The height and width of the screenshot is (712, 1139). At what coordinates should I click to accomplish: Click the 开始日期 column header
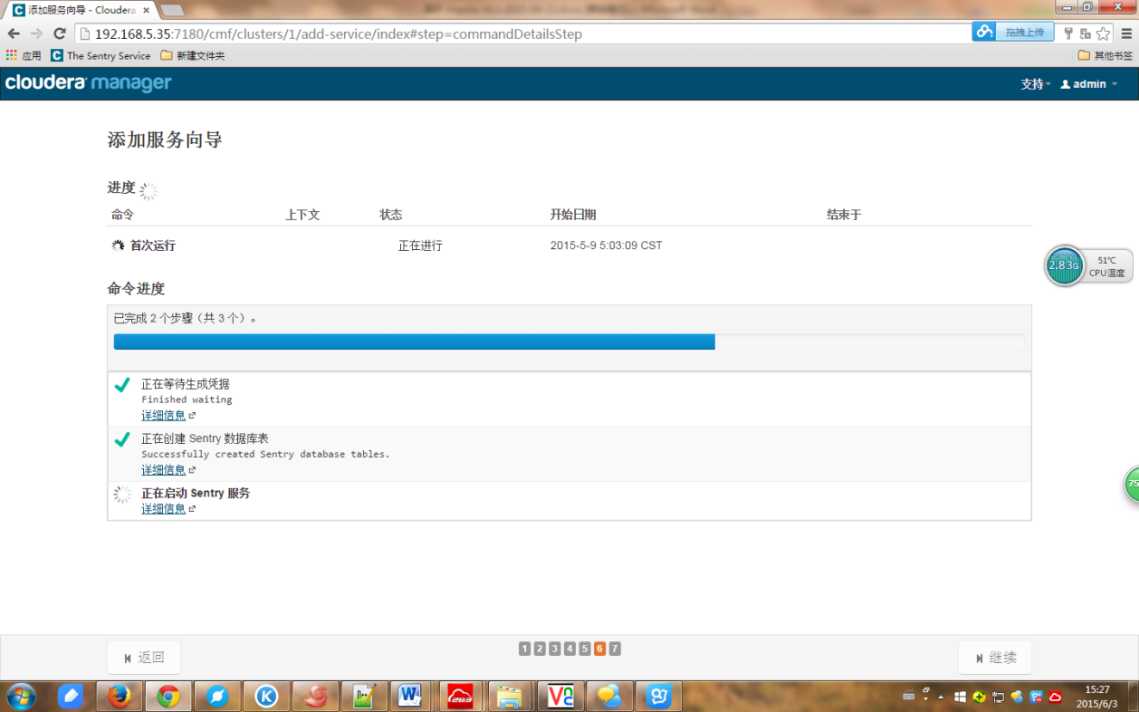[572, 214]
